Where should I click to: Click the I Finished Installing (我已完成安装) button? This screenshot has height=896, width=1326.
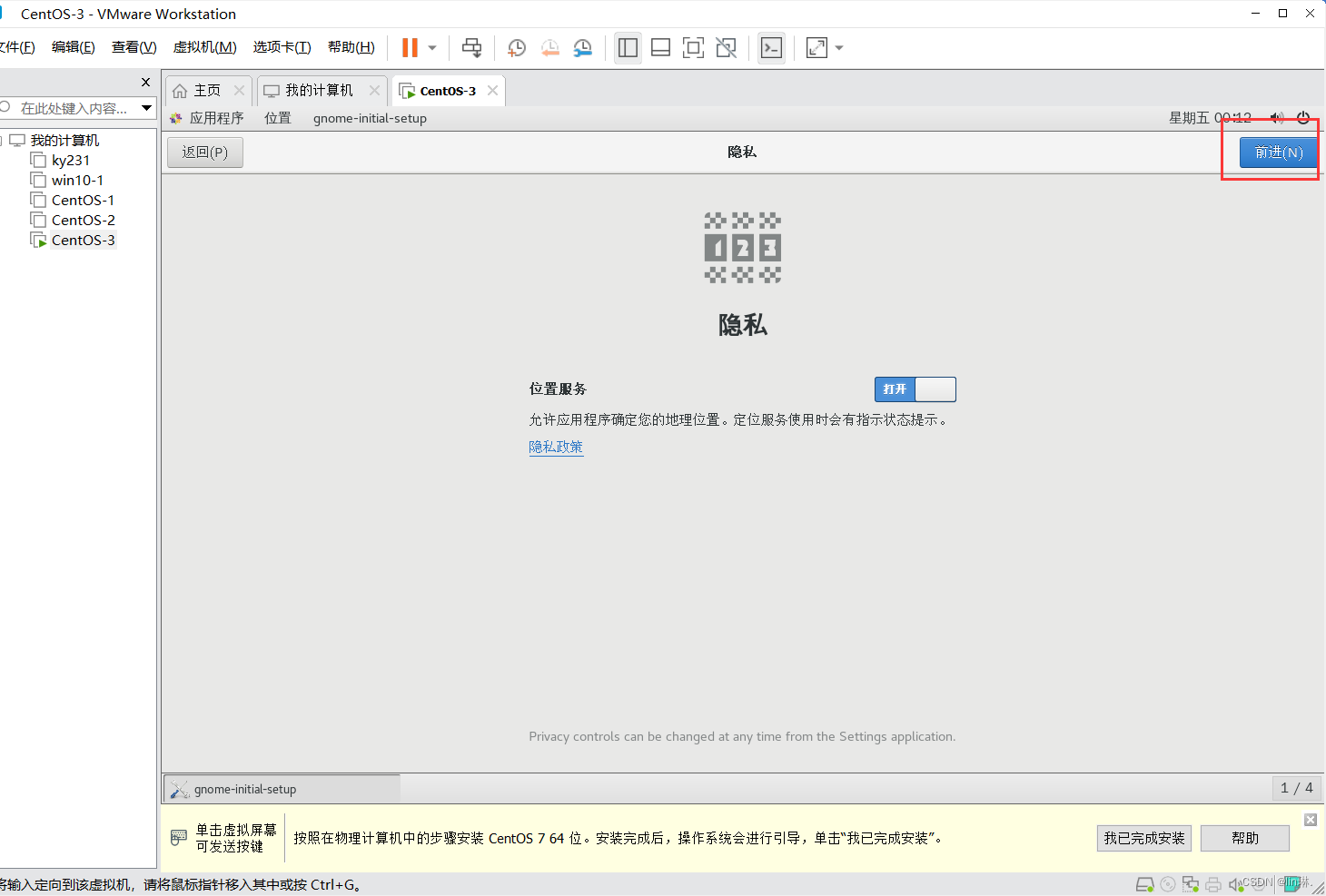(x=1144, y=838)
